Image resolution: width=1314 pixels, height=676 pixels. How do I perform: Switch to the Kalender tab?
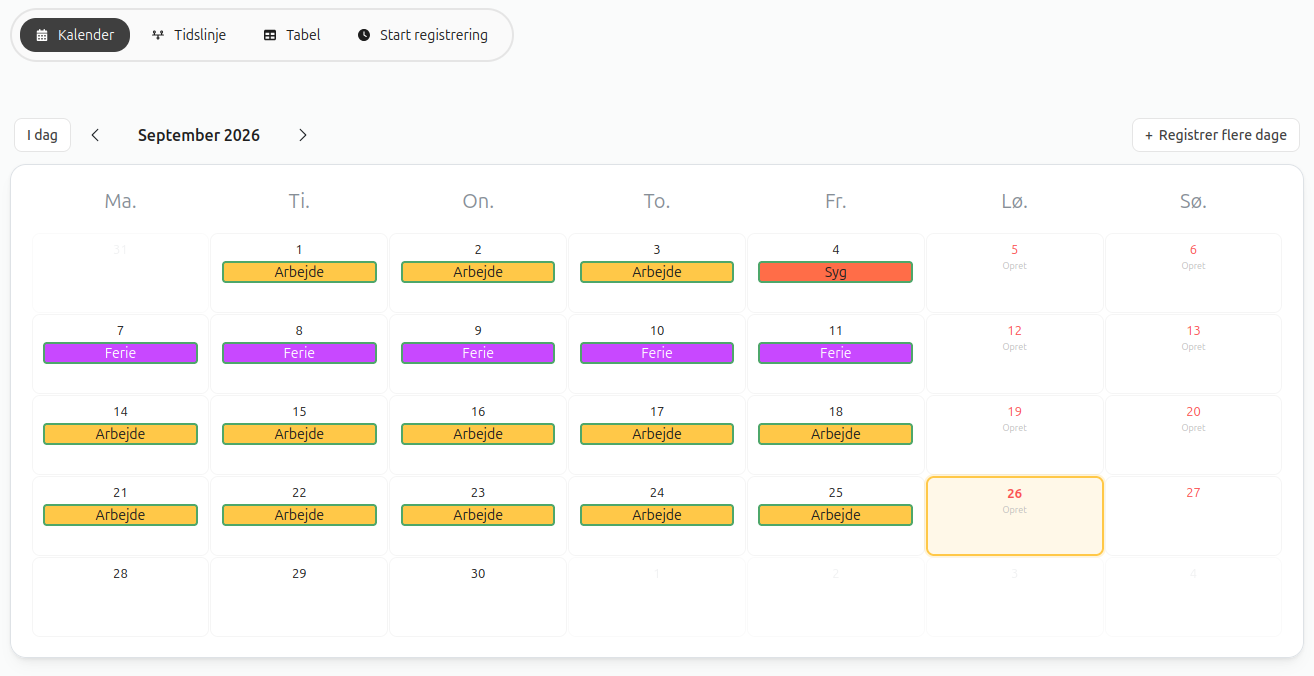pos(75,35)
